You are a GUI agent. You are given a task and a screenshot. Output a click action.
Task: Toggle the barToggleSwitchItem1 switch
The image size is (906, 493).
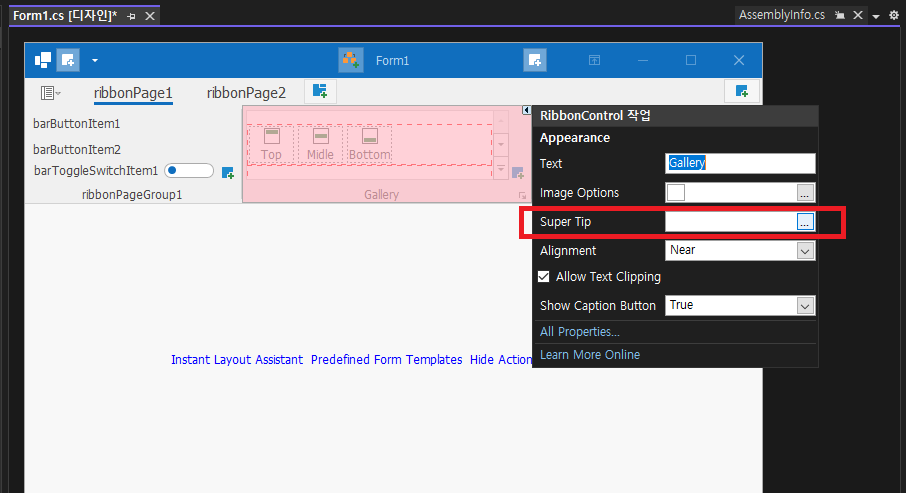click(189, 170)
